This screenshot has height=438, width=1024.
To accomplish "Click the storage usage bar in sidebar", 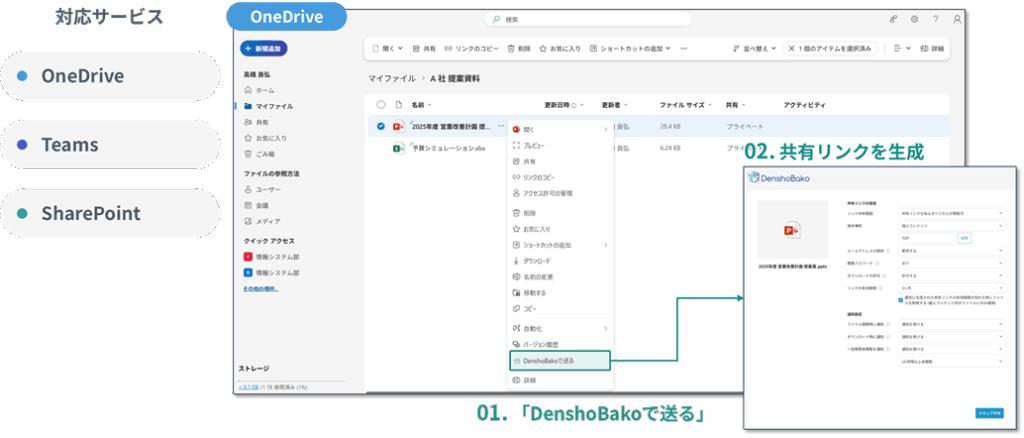I will [291, 382].
